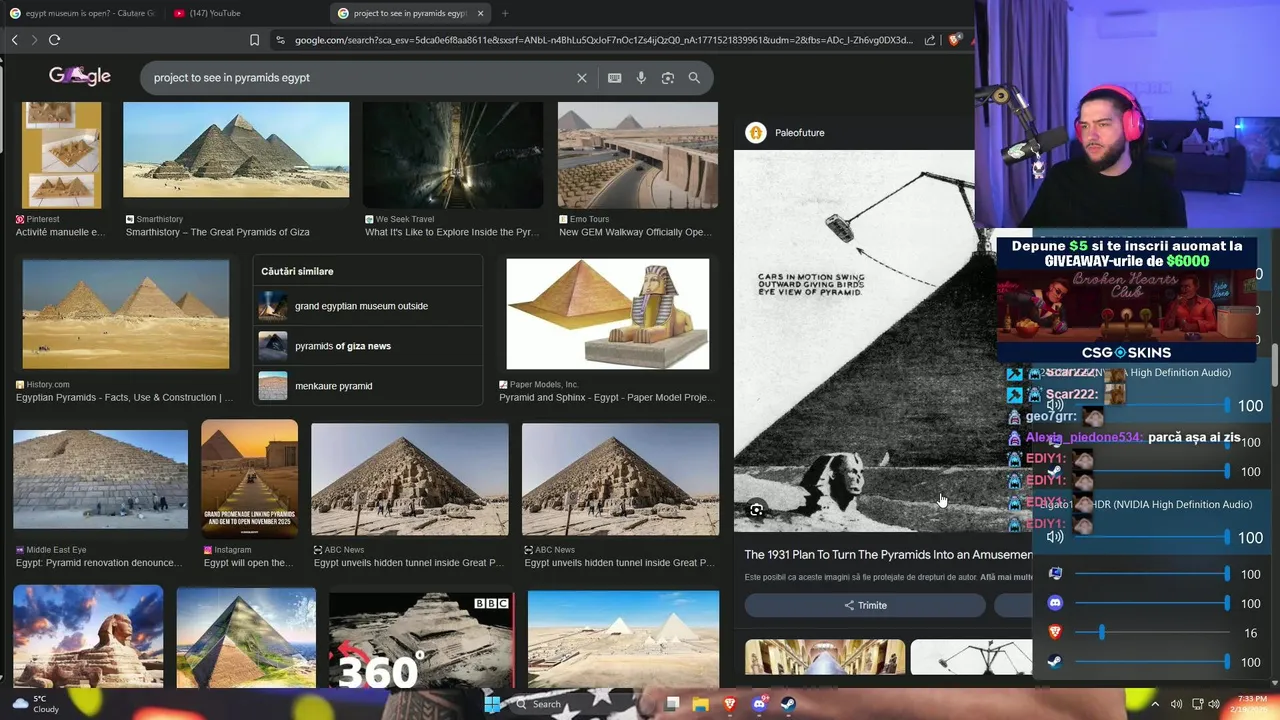Open Windows Start menu

(x=492, y=704)
